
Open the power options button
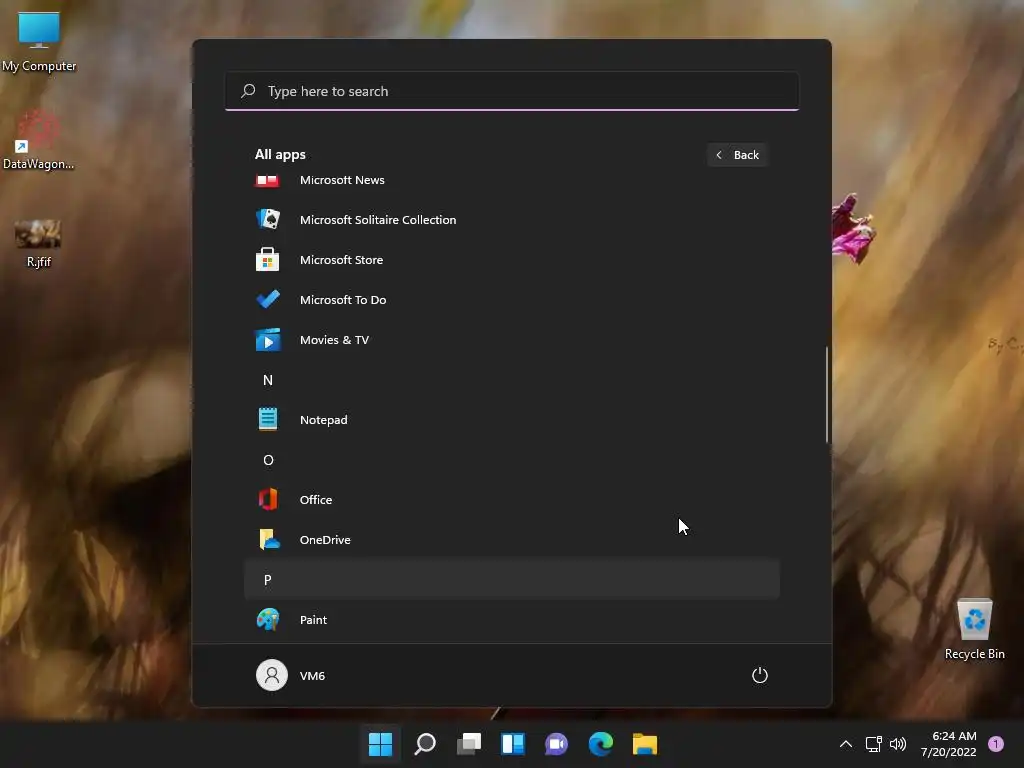click(760, 675)
